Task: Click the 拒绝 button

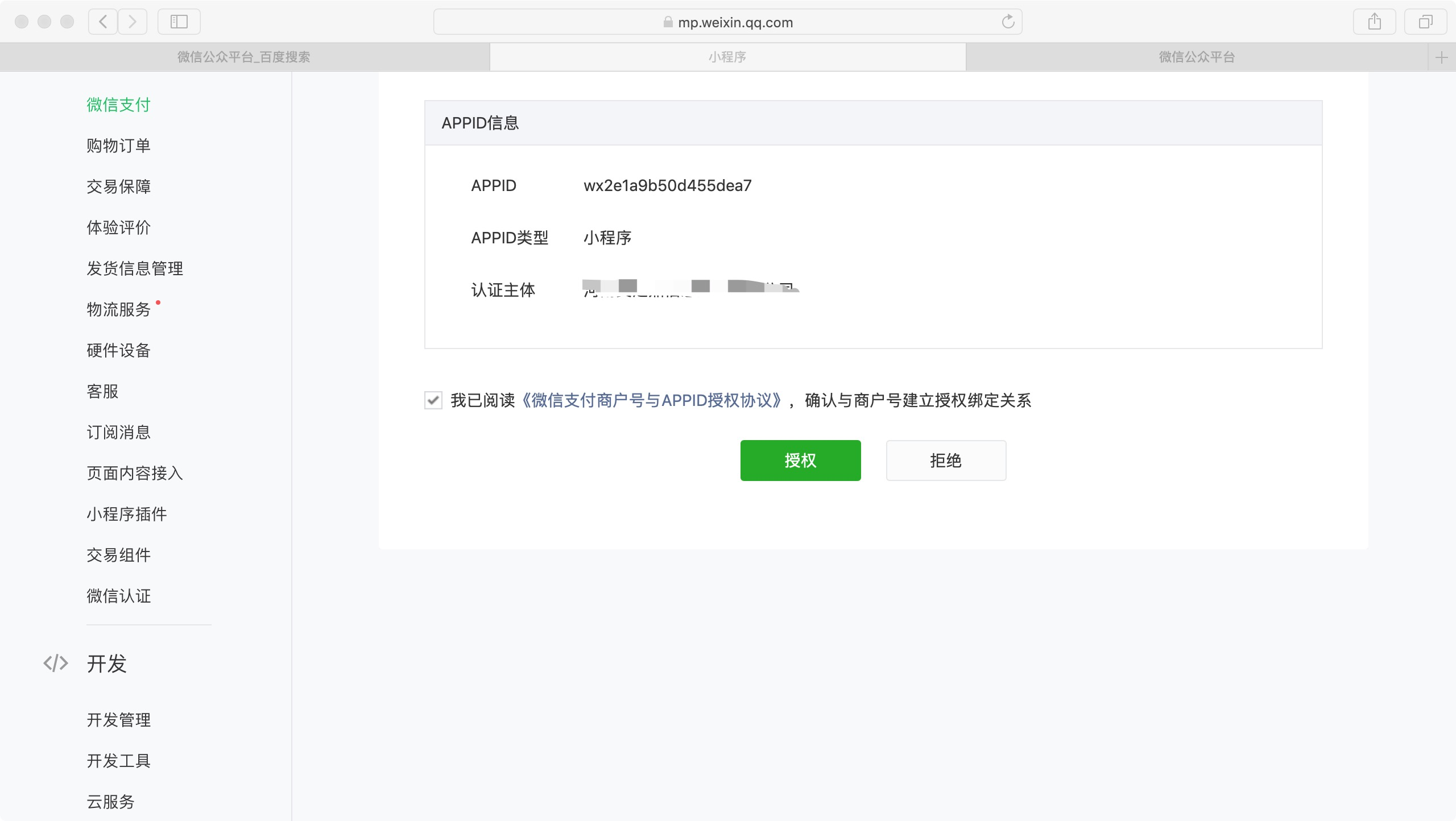Action: click(946, 461)
